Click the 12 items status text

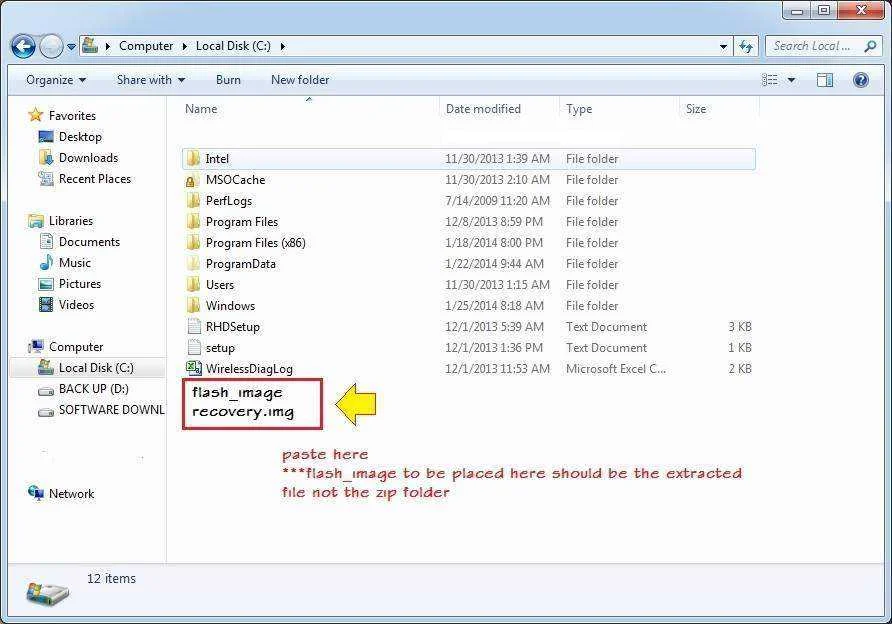(x=112, y=578)
